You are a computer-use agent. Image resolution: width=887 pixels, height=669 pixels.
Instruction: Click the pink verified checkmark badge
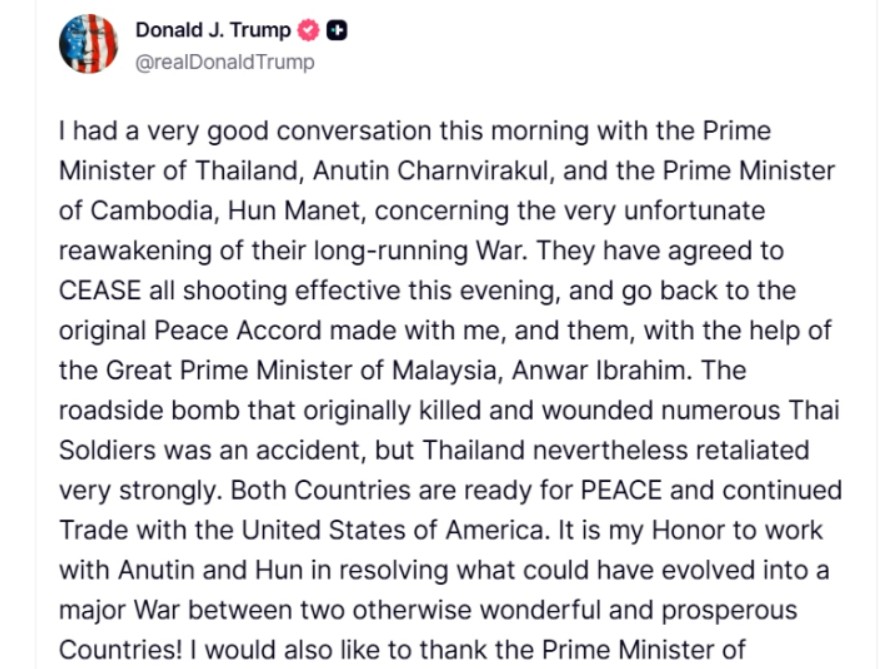(309, 31)
